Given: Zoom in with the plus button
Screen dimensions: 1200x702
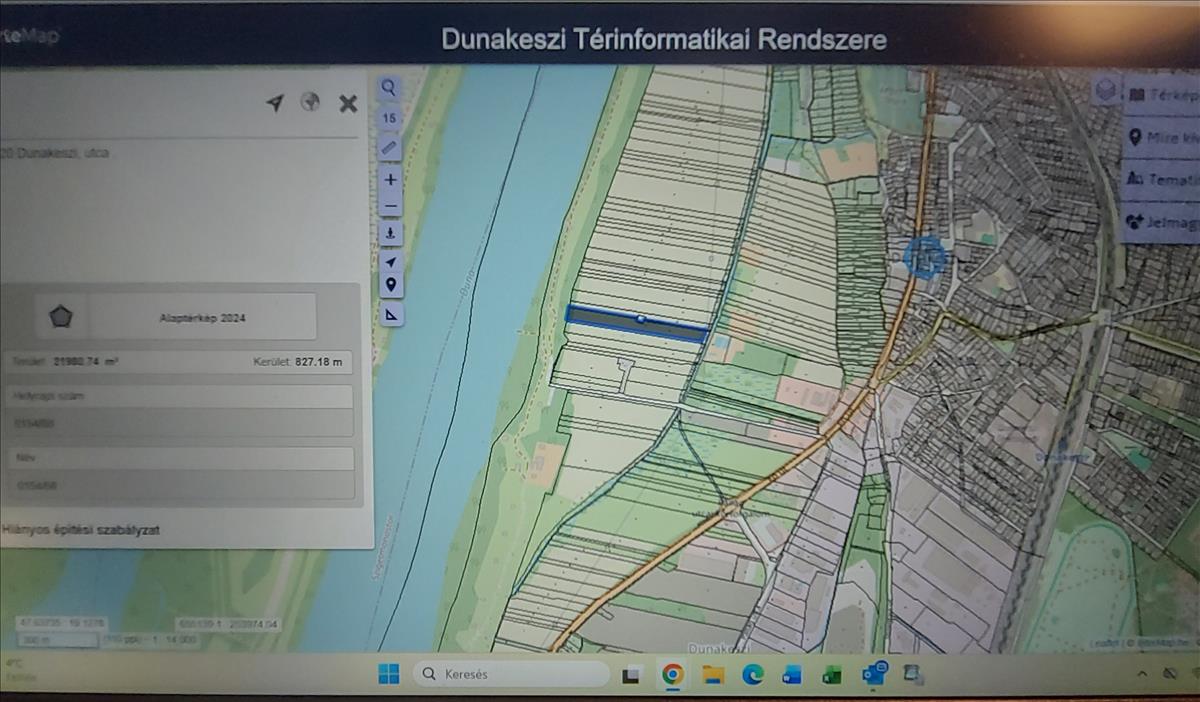Looking at the screenshot, I should coord(390,179).
